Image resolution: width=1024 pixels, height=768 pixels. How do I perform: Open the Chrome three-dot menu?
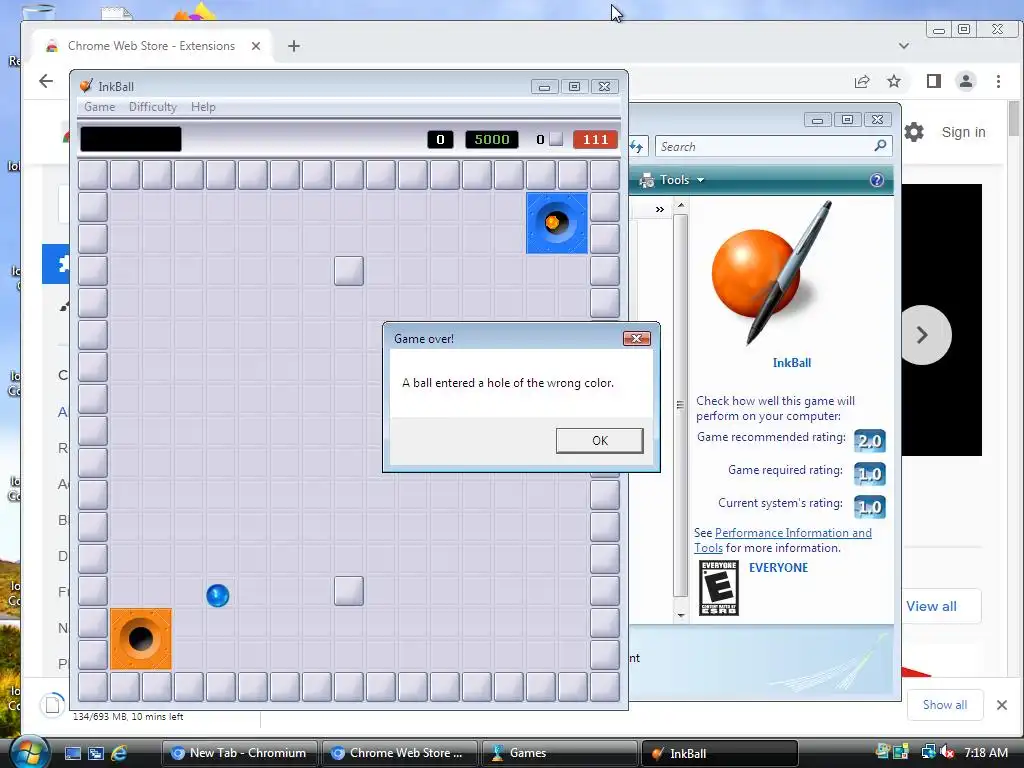point(998,81)
